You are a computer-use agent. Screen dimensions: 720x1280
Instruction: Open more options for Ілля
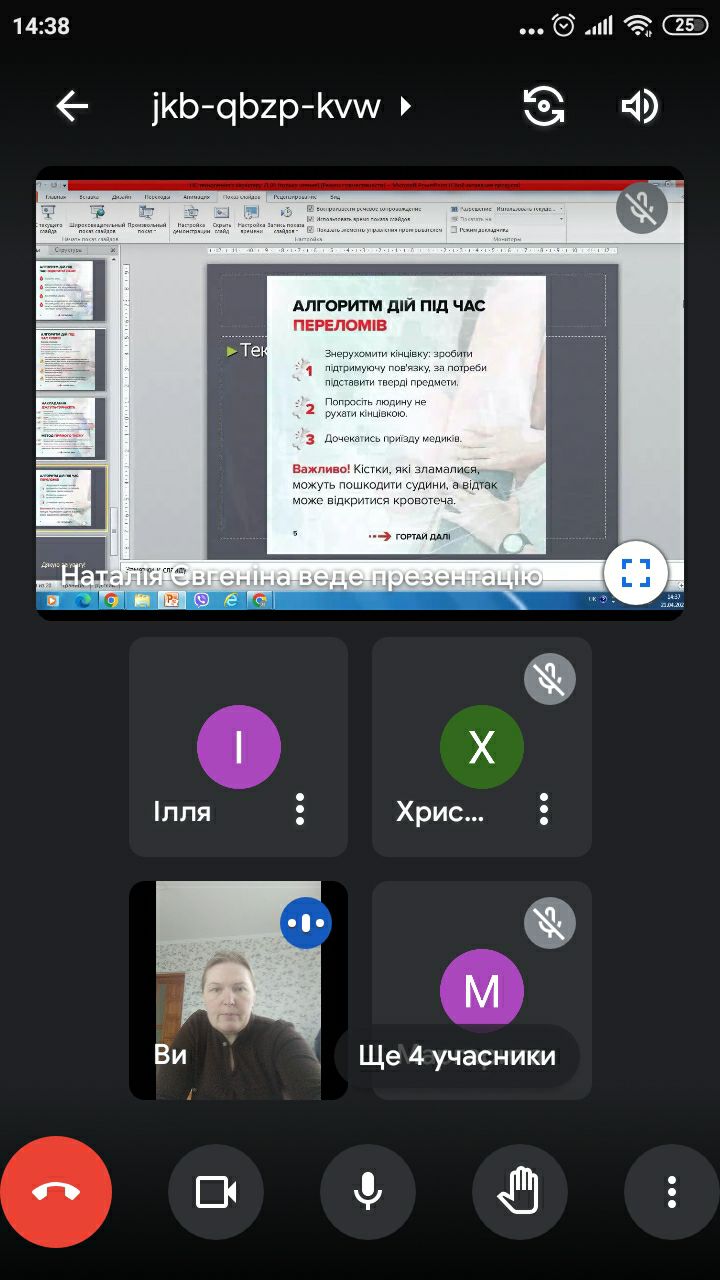300,809
